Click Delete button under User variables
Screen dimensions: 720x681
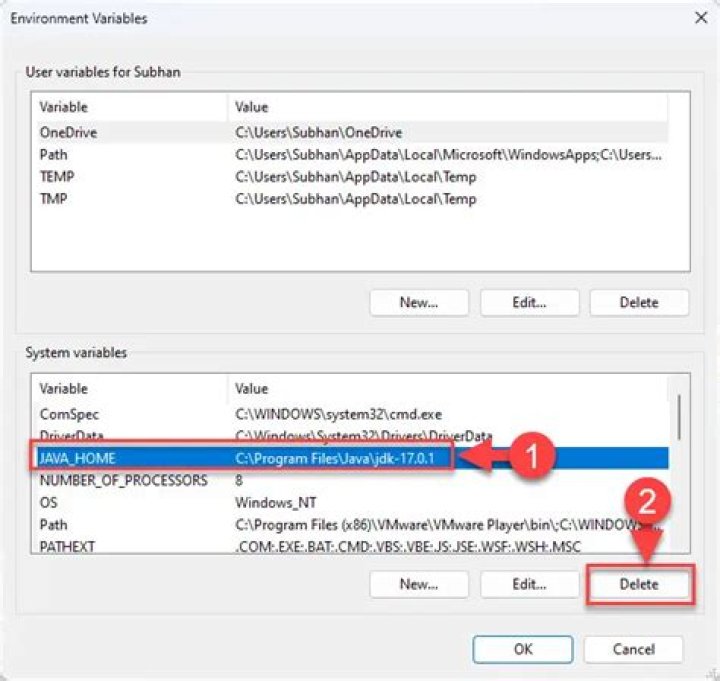click(x=639, y=303)
